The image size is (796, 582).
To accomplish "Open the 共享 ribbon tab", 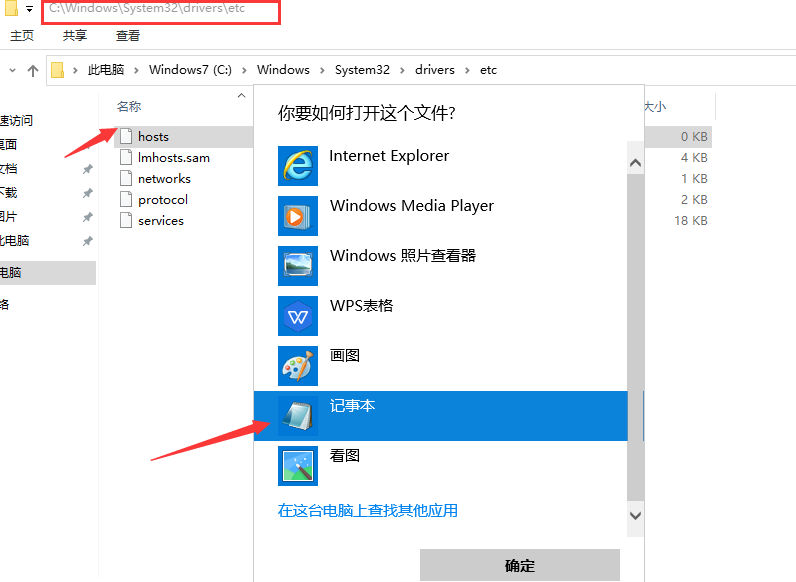I will 75,36.
